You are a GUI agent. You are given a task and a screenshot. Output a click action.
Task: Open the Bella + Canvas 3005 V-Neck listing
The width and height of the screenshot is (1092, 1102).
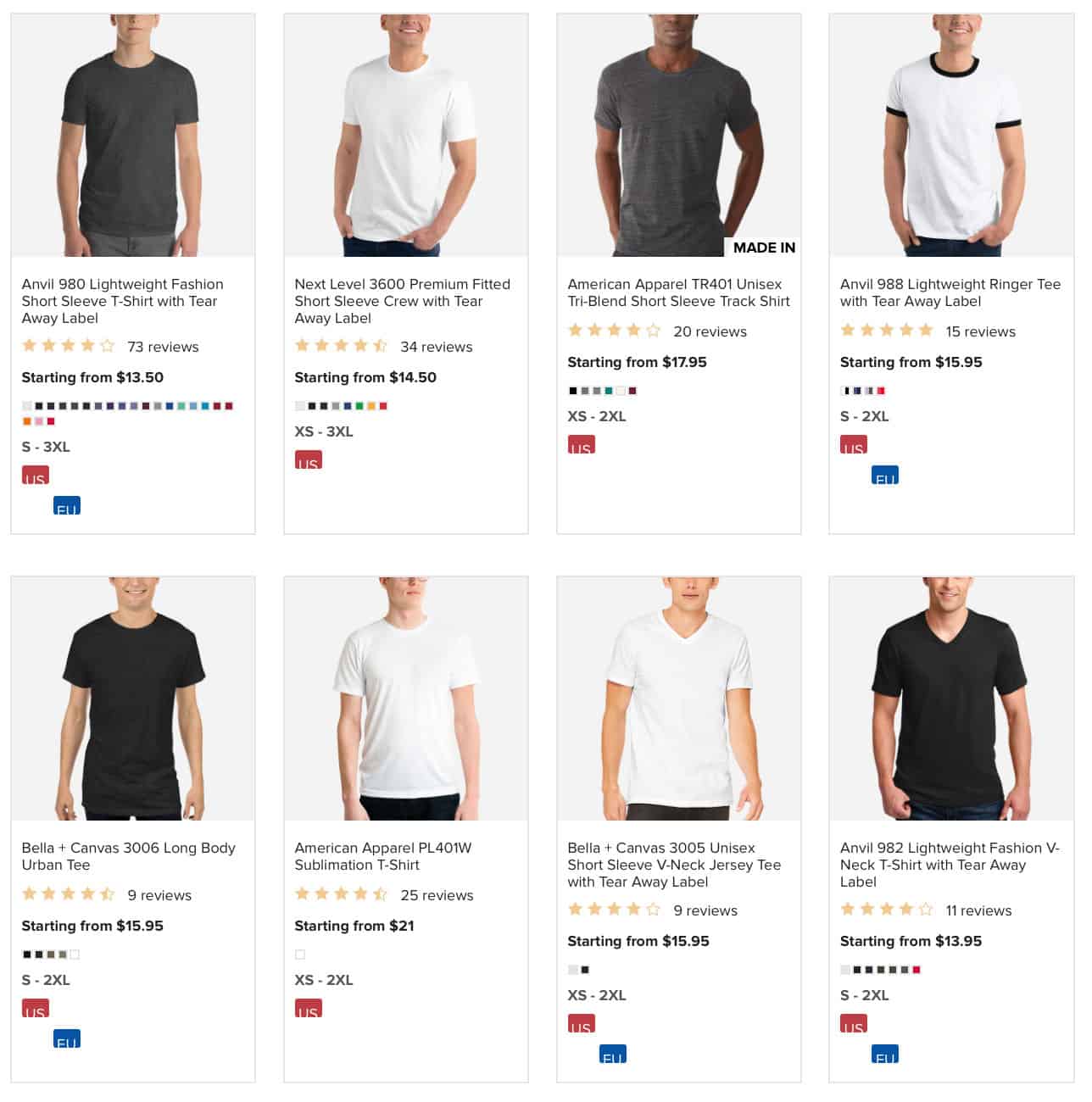674,865
